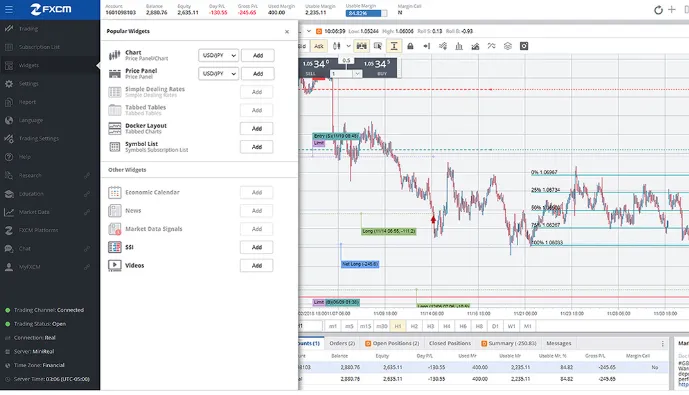The height and width of the screenshot is (395, 689).
Task: Add the Price Panel widget
Action: pyautogui.click(x=257, y=74)
